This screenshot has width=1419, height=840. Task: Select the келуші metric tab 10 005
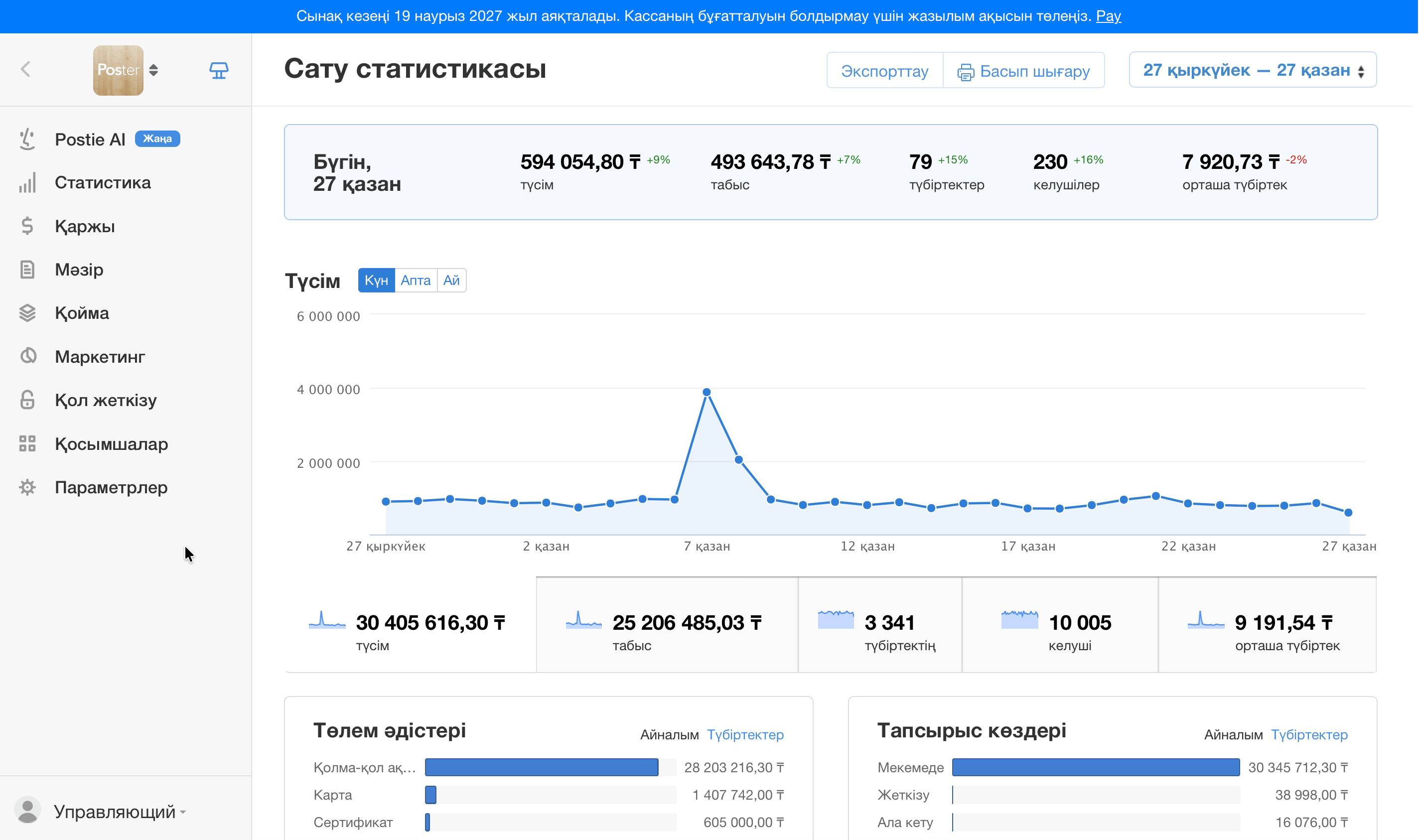[x=1060, y=625]
